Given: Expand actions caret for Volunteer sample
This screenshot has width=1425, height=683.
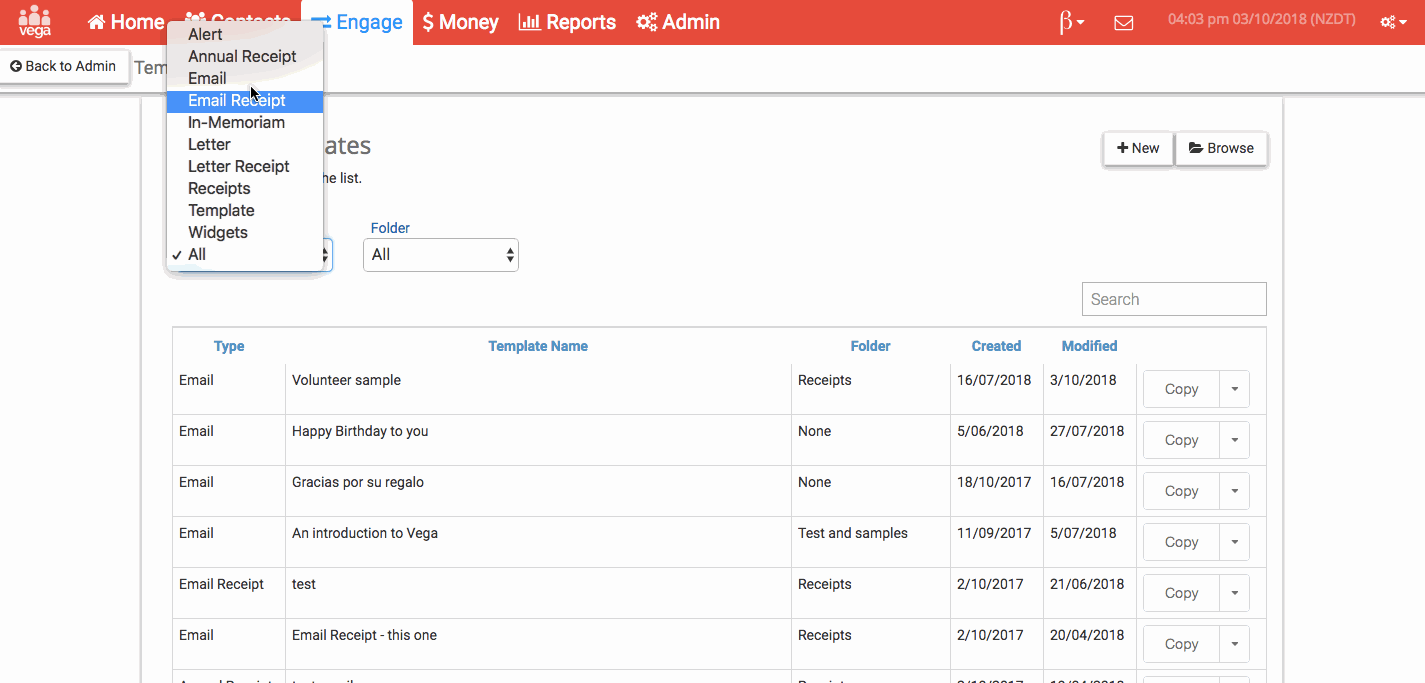Looking at the screenshot, I should (1235, 389).
